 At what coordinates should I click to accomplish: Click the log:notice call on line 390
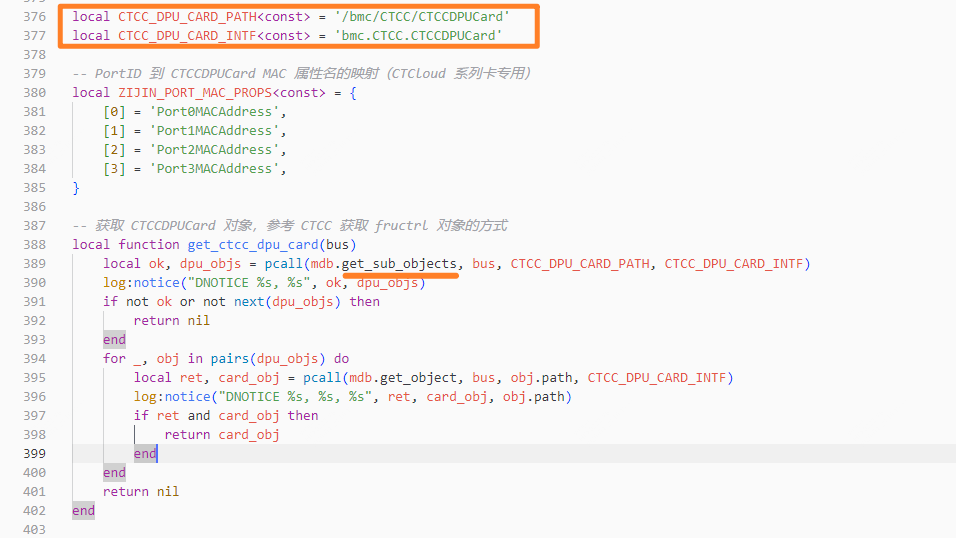tap(141, 282)
